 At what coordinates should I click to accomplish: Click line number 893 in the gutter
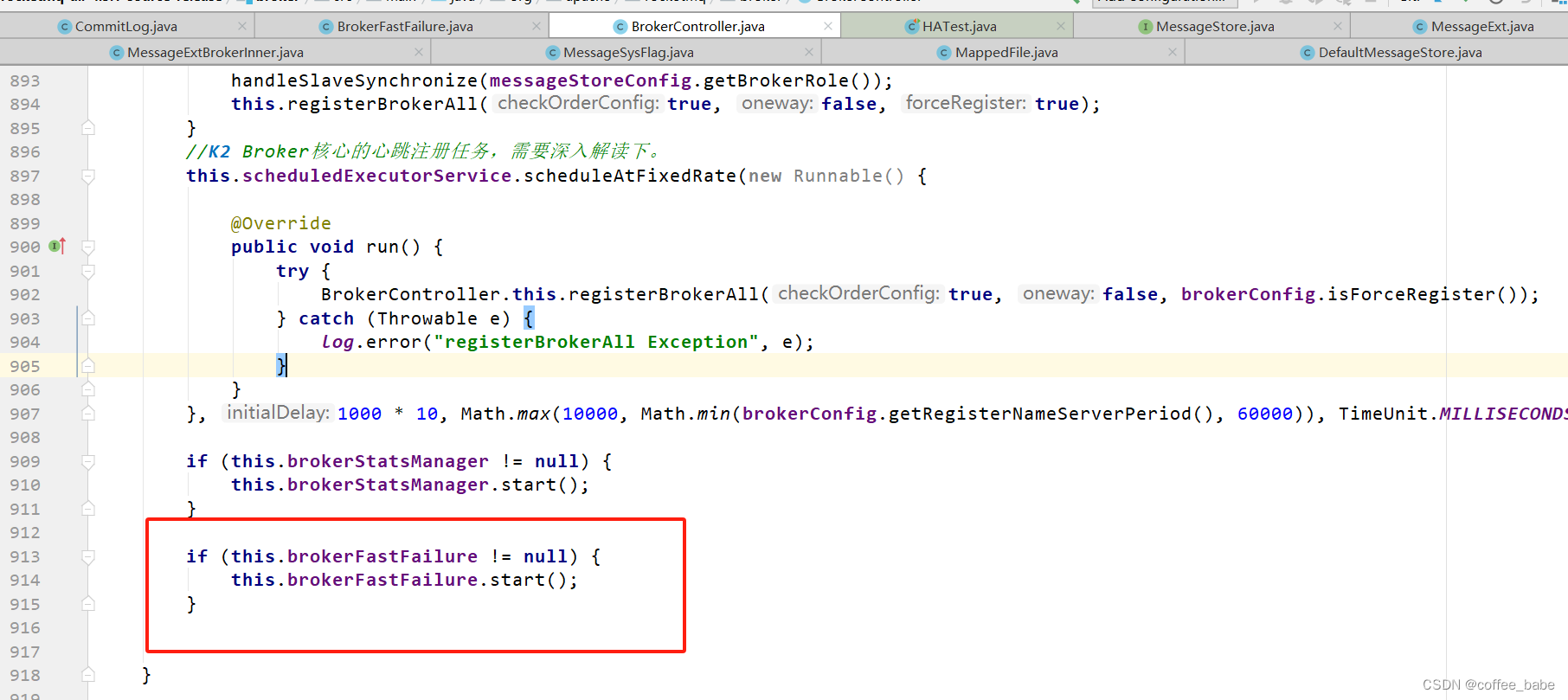coord(25,80)
